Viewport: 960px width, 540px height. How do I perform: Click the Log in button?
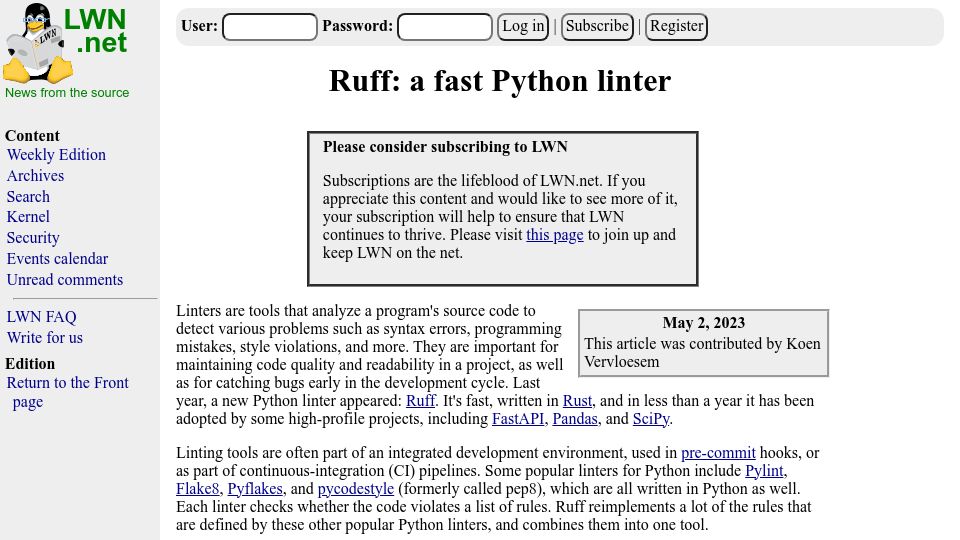(x=523, y=27)
